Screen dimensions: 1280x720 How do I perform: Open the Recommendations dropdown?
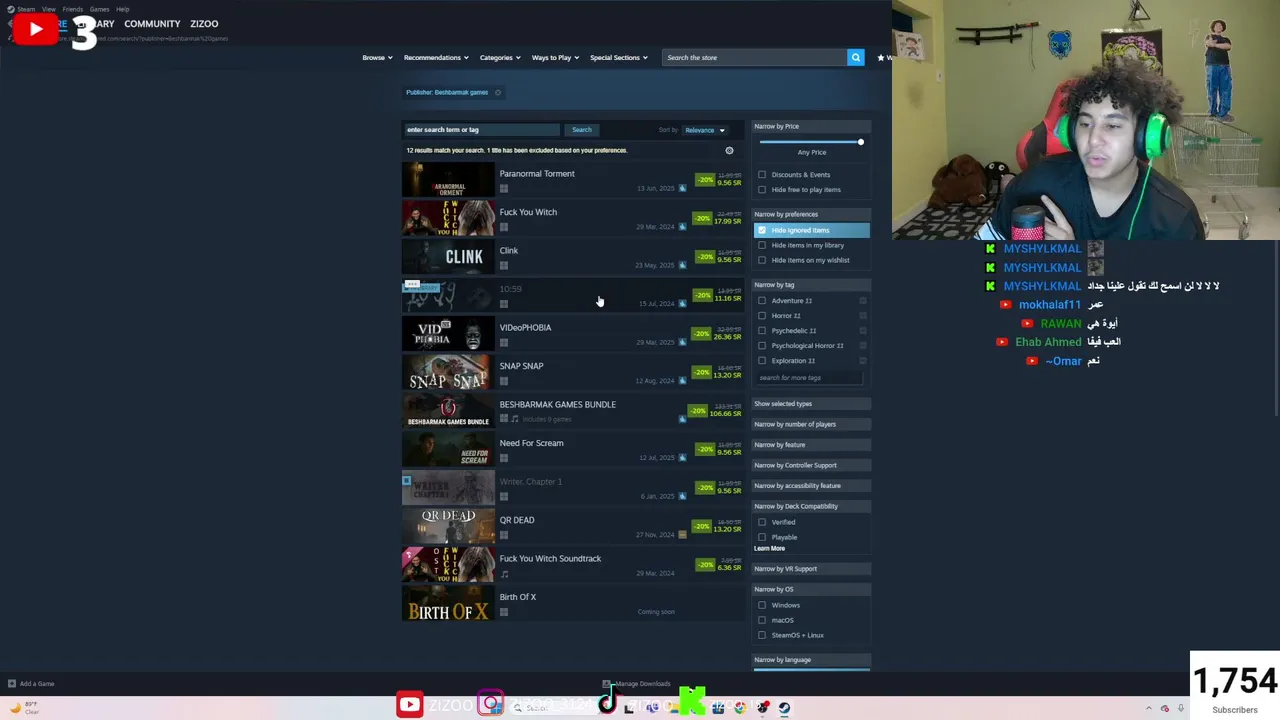[x=436, y=57]
